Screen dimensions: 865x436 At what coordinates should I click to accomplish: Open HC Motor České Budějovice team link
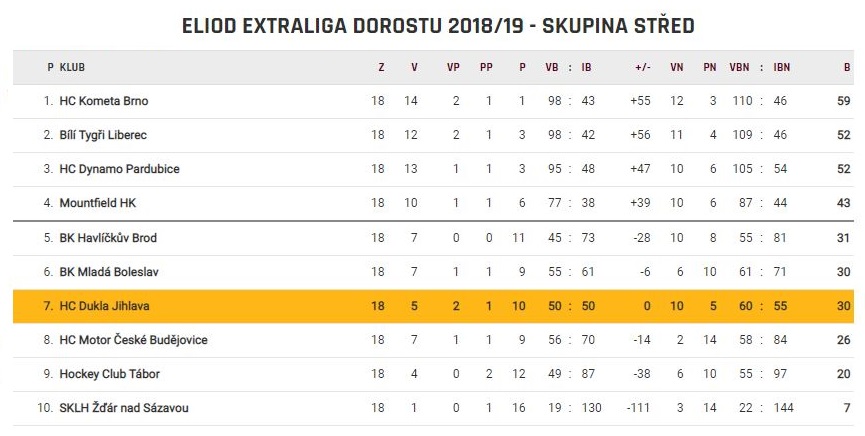click(134, 340)
